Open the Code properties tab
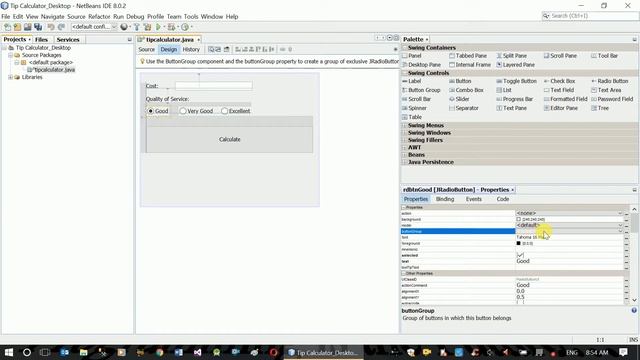Image resolution: width=640 pixels, height=360 pixels. pos(502,199)
